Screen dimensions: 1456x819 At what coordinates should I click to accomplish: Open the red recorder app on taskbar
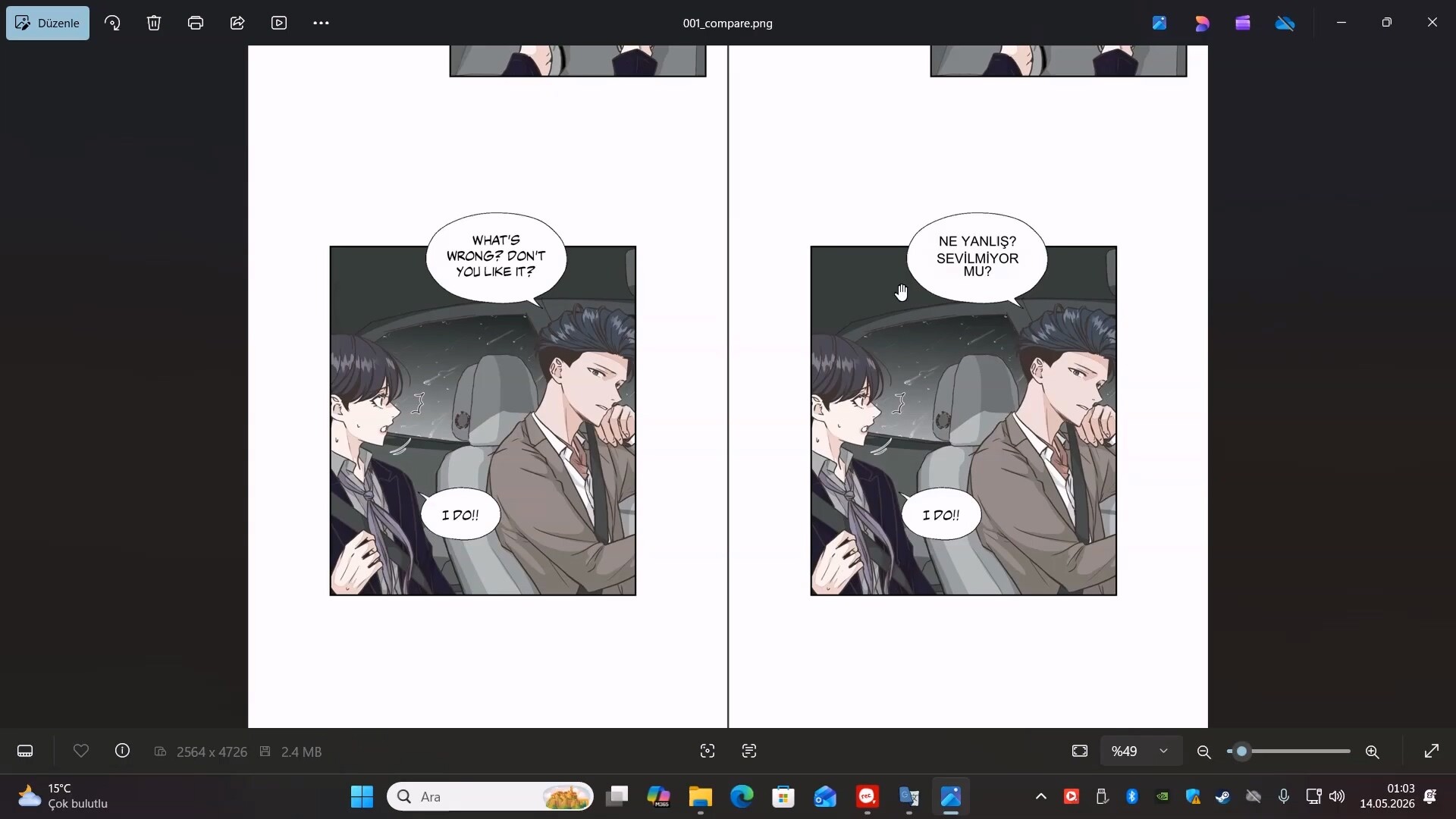[867, 796]
